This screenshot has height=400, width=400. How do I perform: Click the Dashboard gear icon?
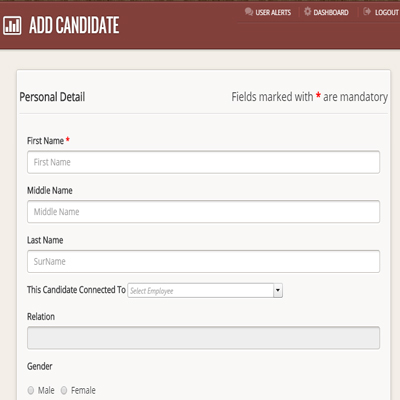pyautogui.click(x=308, y=12)
